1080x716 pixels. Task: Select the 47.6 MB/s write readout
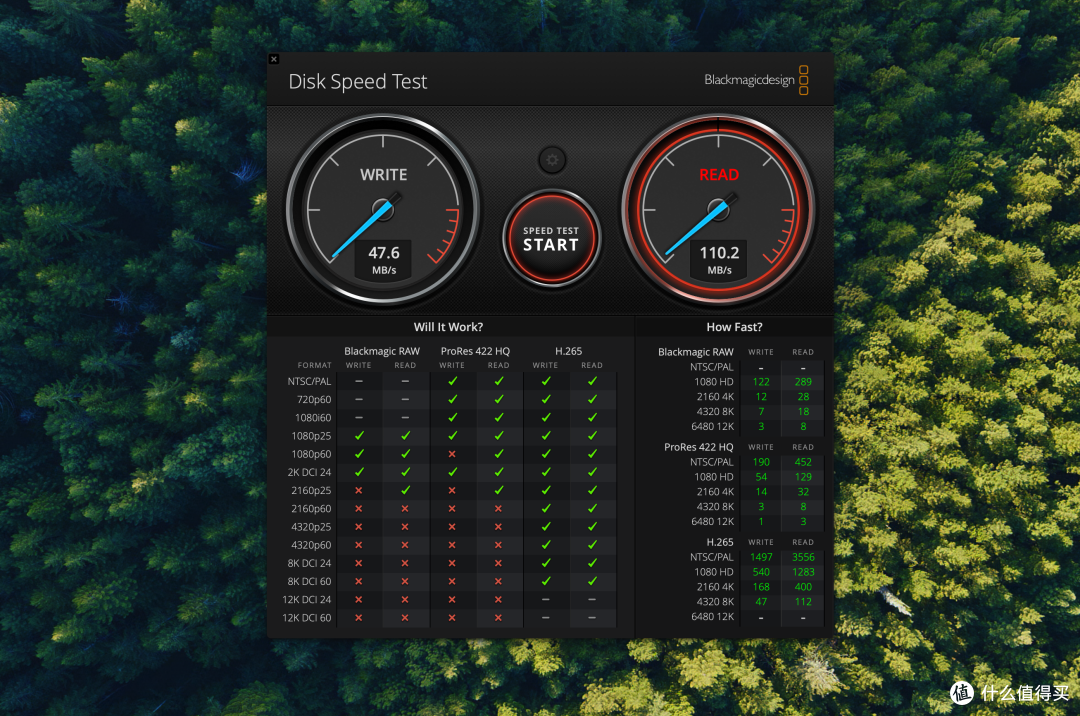point(384,260)
